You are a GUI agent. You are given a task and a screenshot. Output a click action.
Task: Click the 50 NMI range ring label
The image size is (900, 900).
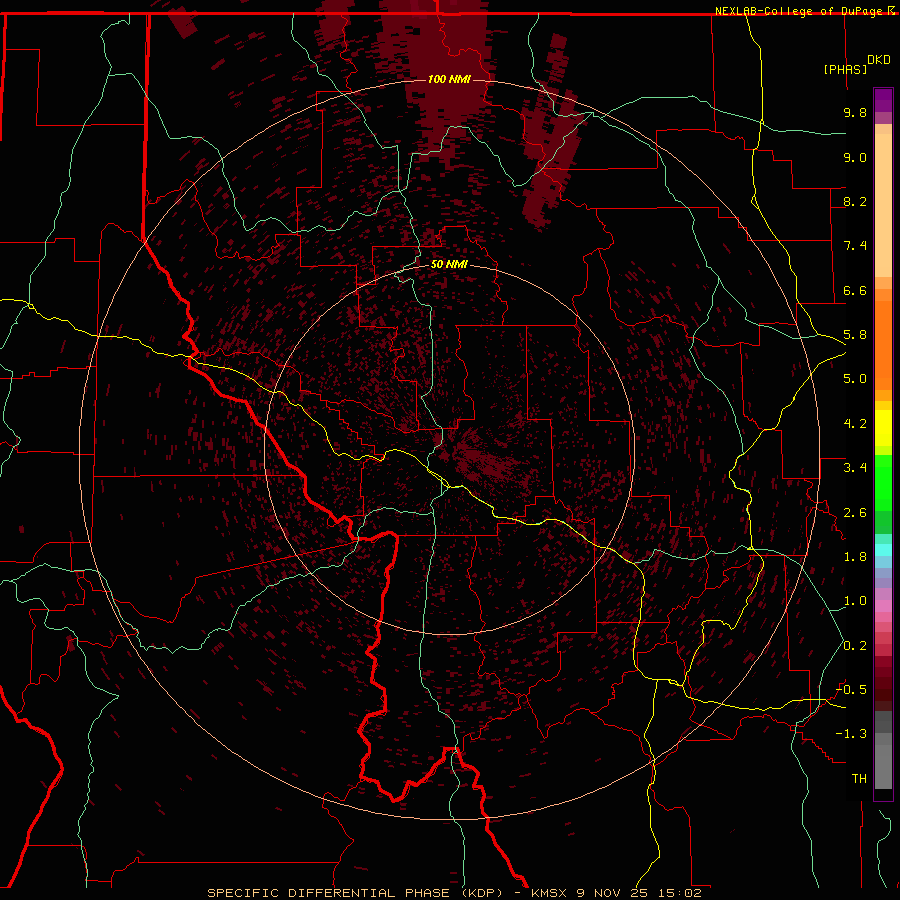[x=449, y=265]
